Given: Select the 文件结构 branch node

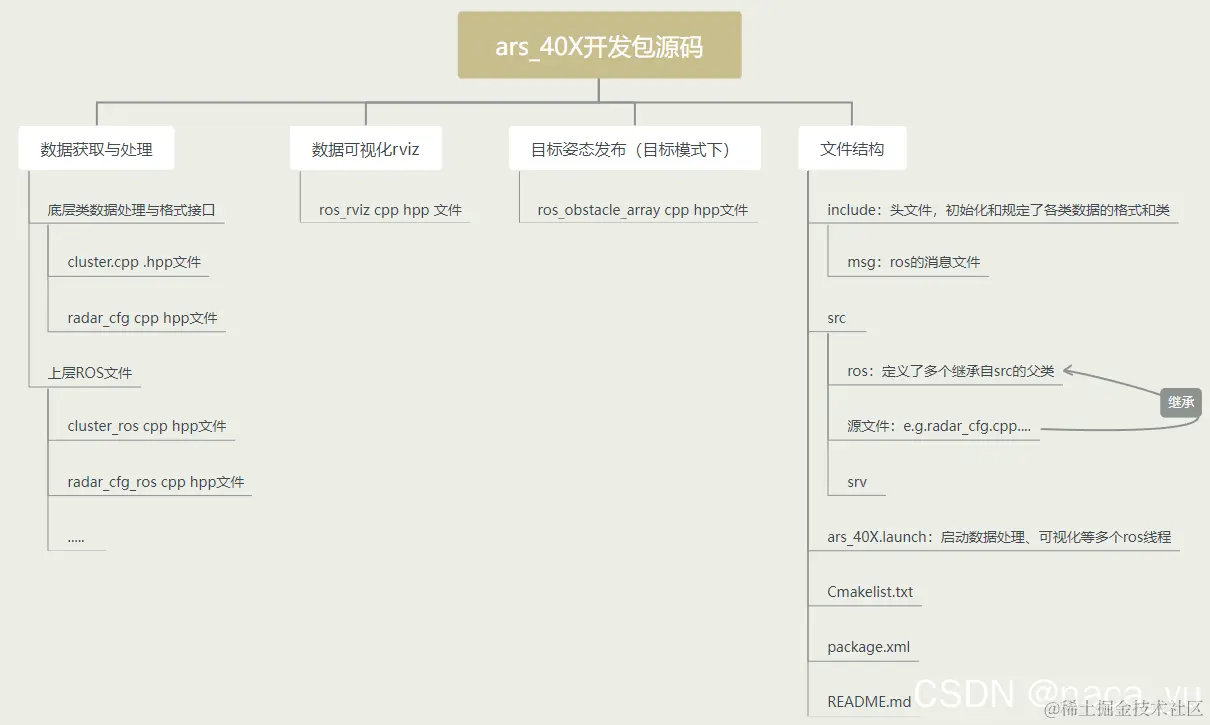Looking at the screenshot, I should click(x=852, y=147).
